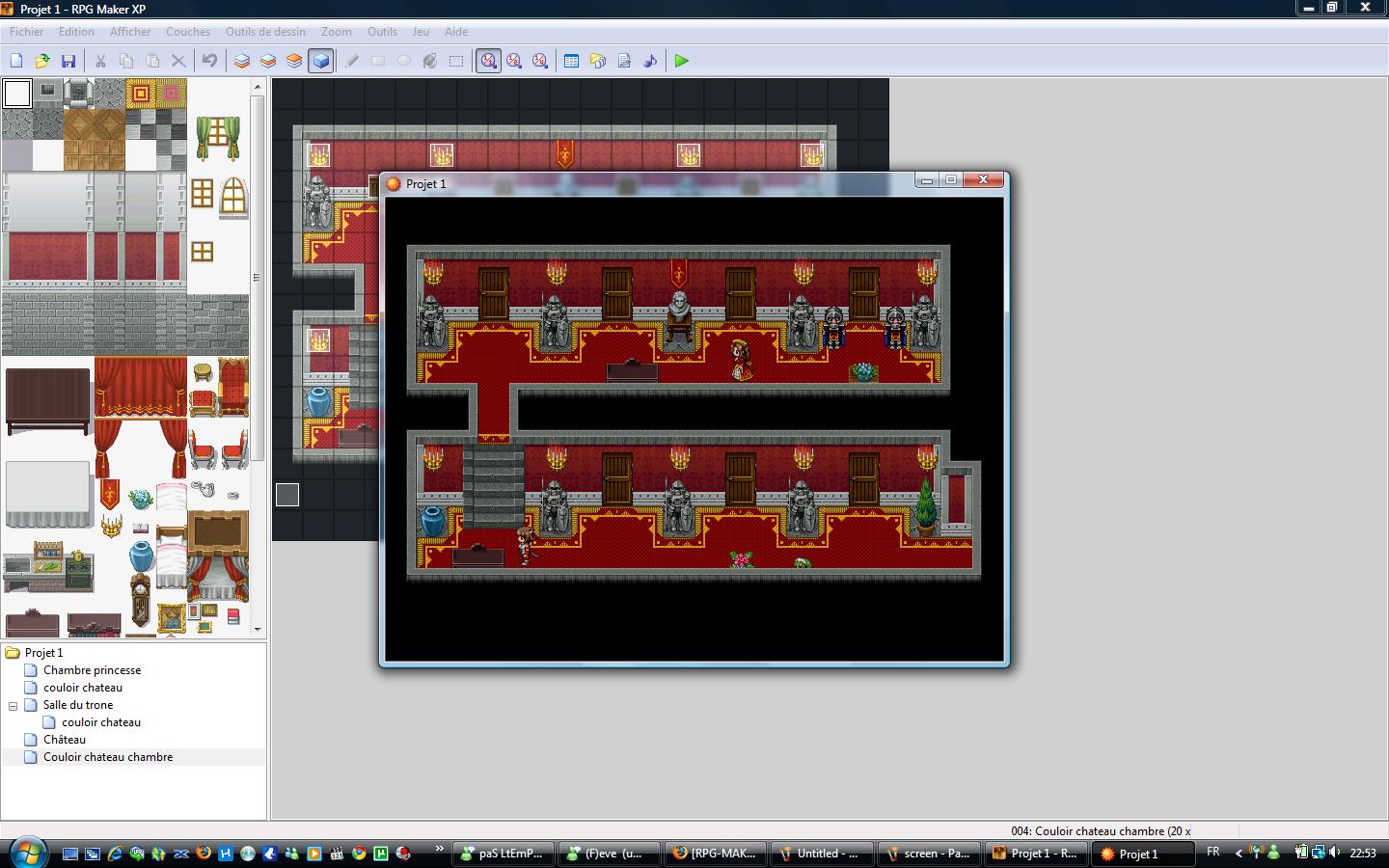Click the Paste clipboard icon
The image size is (1389, 868).
coord(152,61)
